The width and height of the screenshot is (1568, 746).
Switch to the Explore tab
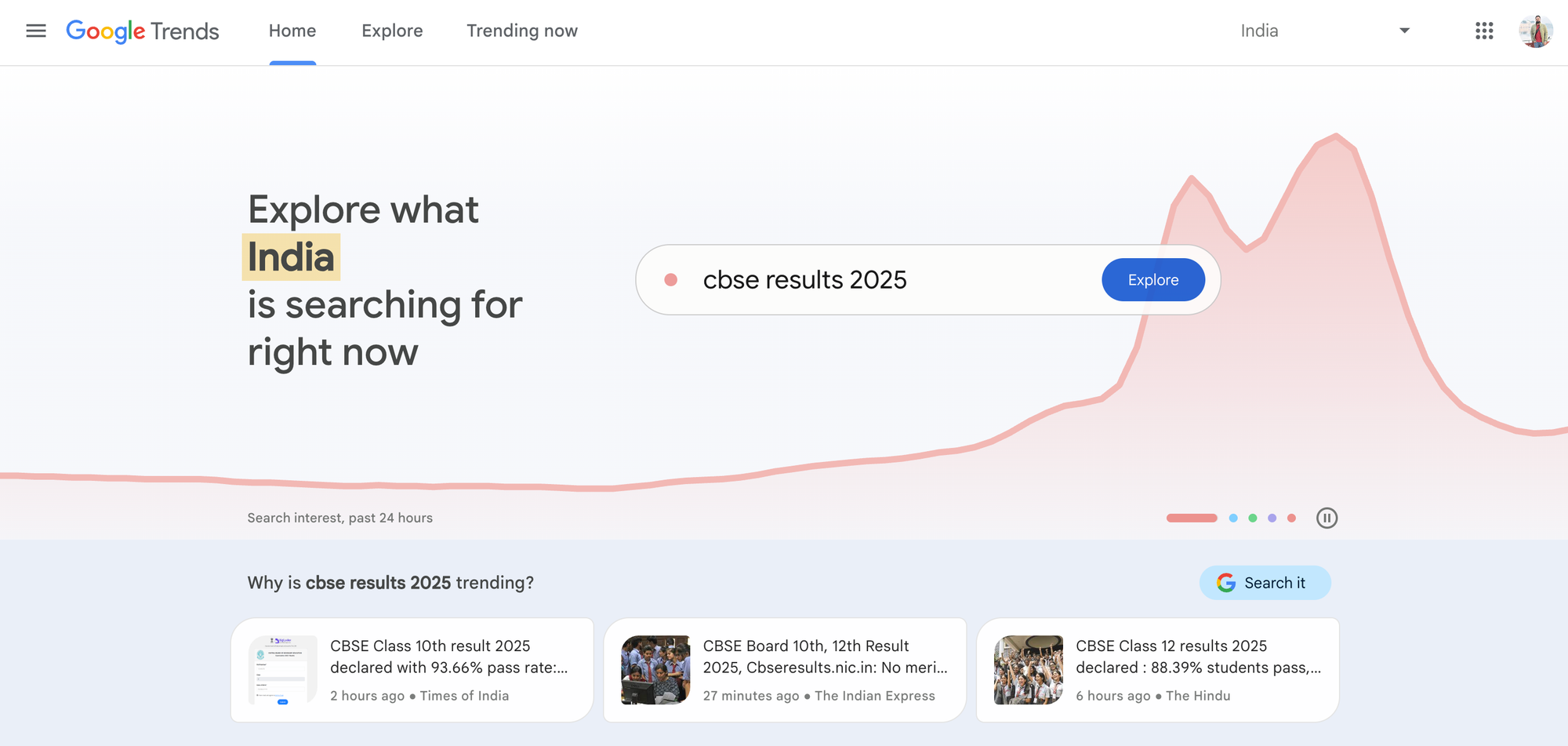pyautogui.click(x=392, y=31)
